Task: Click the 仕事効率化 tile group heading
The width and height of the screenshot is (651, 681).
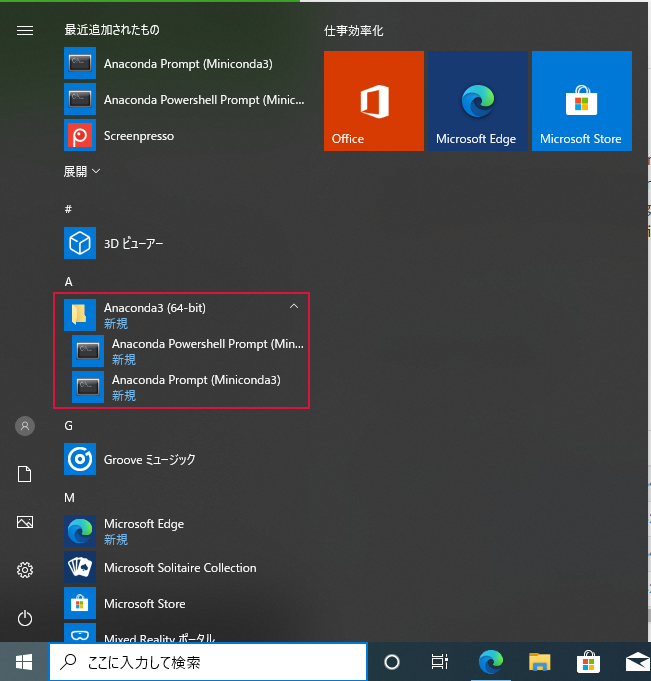Action: [x=354, y=31]
